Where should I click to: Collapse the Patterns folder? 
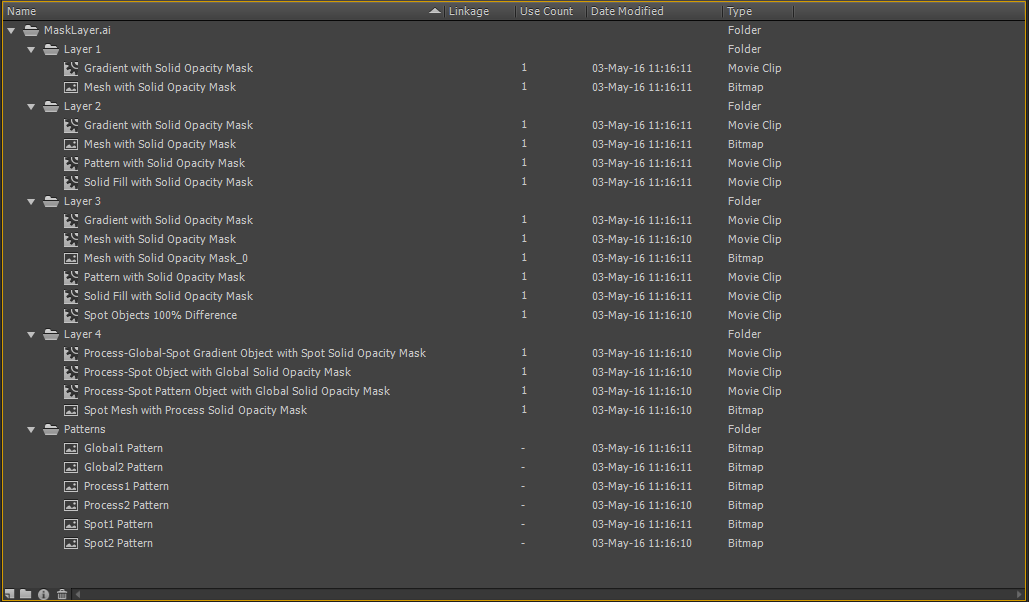[x=31, y=430]
